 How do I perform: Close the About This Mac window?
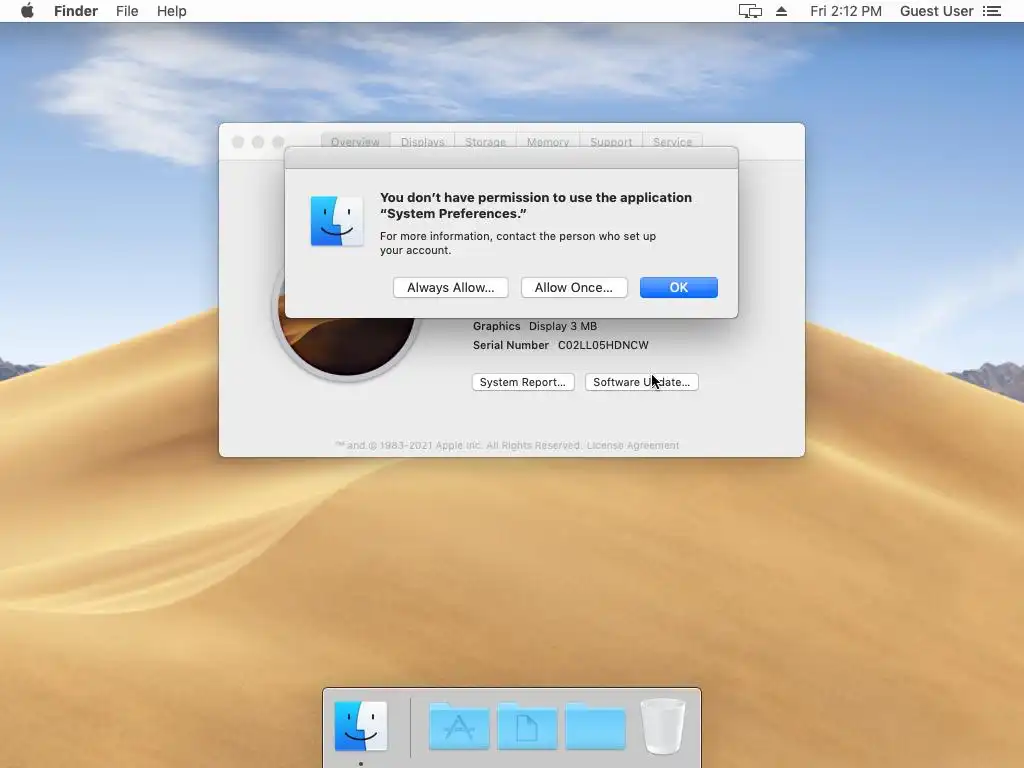[238, 142]
